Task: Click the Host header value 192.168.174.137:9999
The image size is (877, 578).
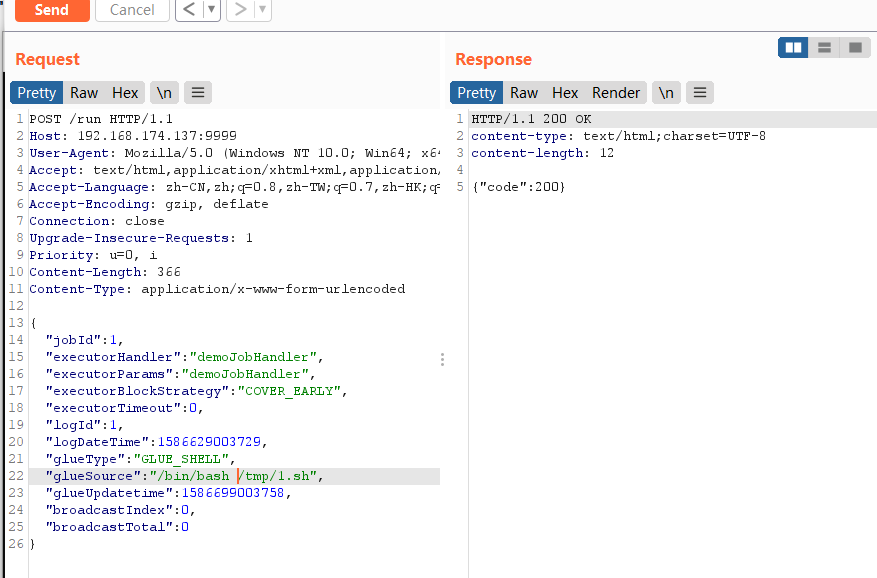Action: (x=157, y=136)
